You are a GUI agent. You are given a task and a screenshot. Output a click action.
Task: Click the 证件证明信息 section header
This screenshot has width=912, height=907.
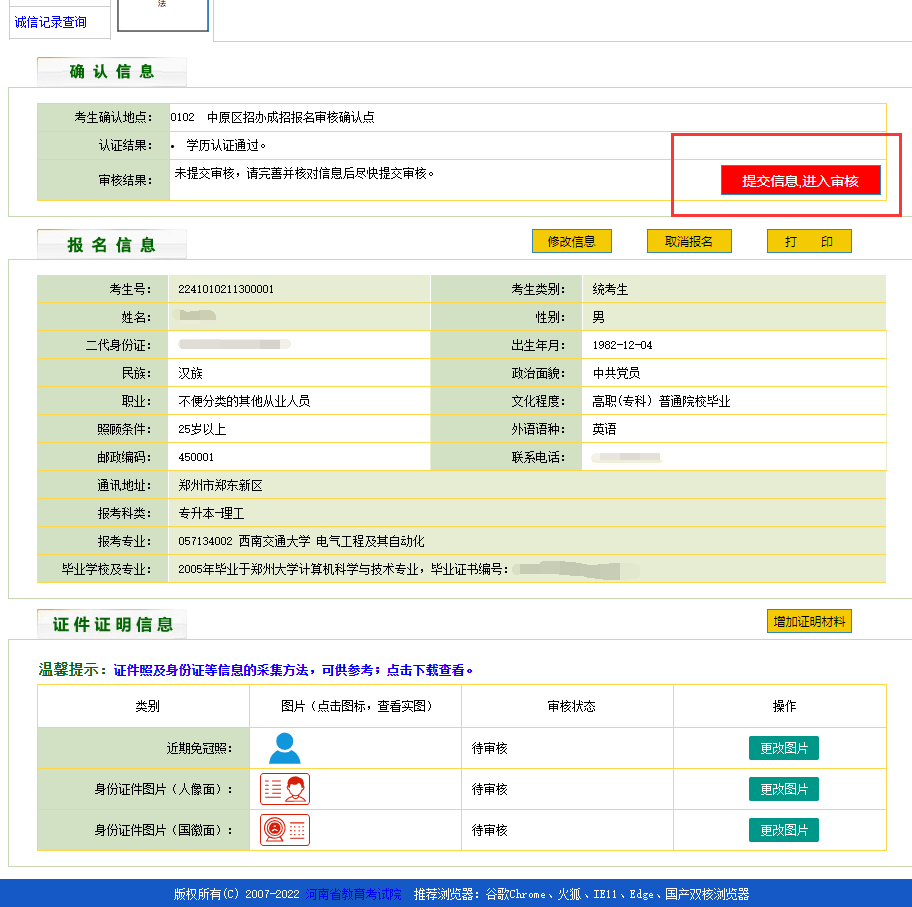coord(112,625)
